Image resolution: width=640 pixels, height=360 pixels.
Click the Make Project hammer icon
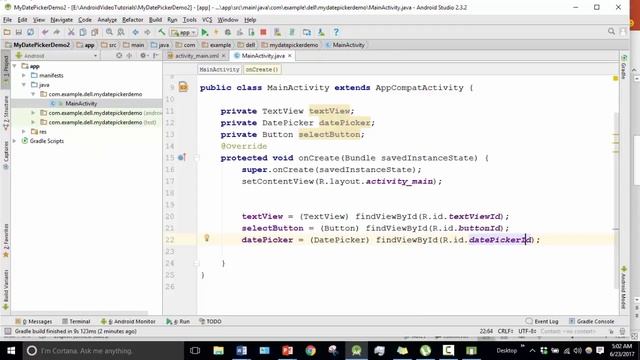(162, 32)
